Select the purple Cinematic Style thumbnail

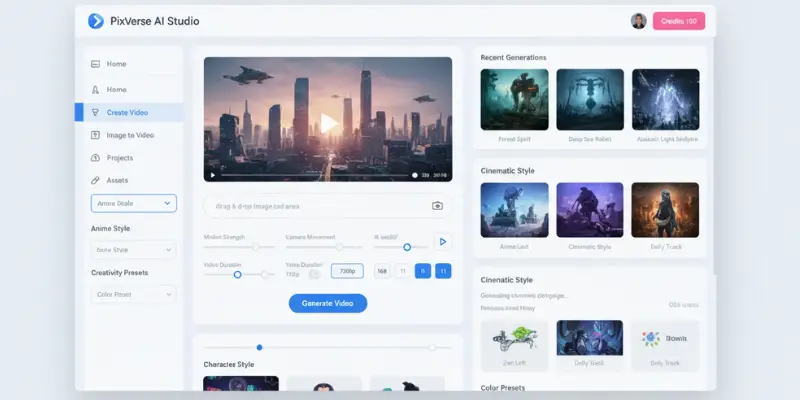590,210
